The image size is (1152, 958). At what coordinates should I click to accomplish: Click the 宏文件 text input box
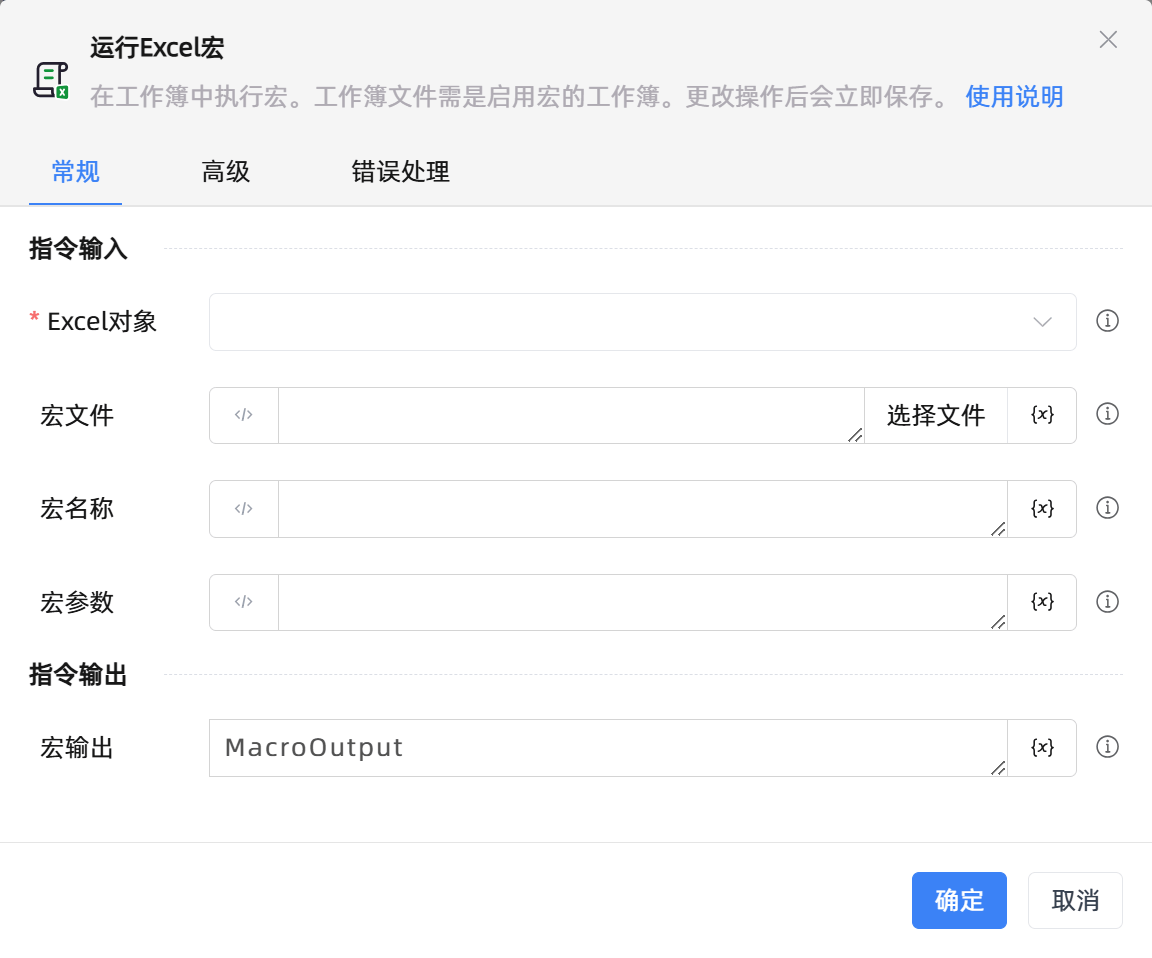572,415
